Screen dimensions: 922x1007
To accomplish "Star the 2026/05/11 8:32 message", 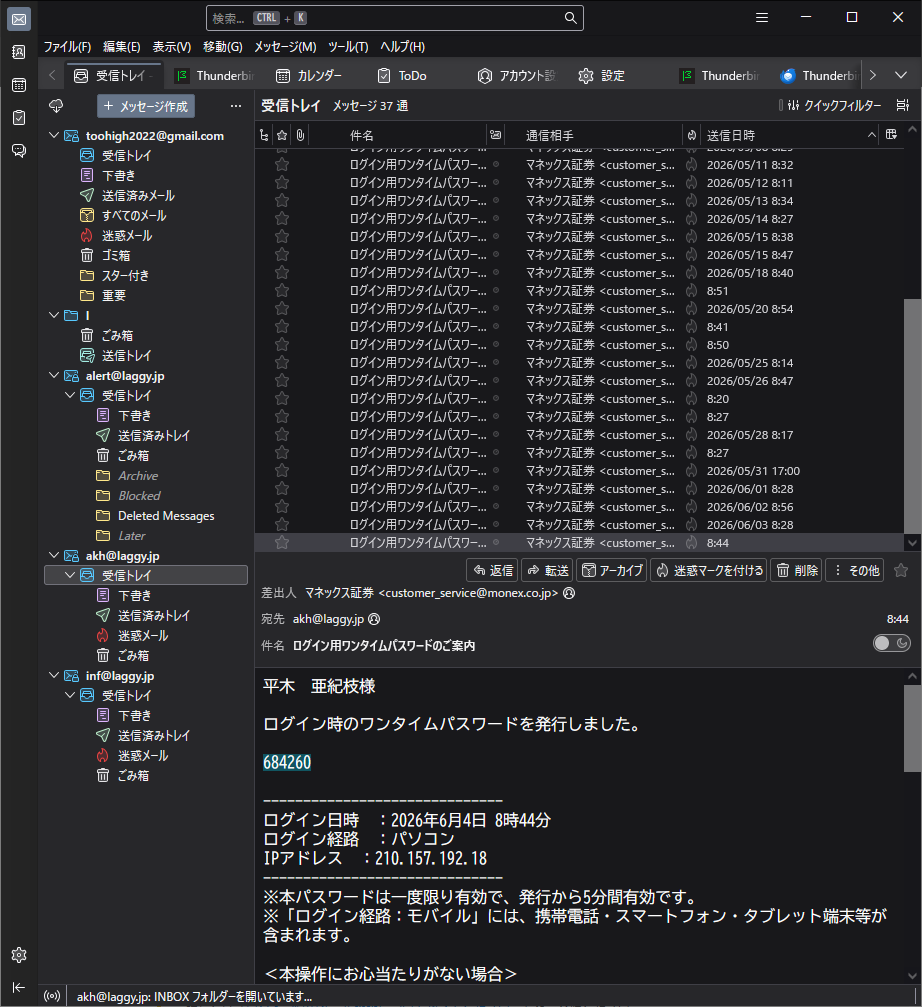I will click(282, 165).
